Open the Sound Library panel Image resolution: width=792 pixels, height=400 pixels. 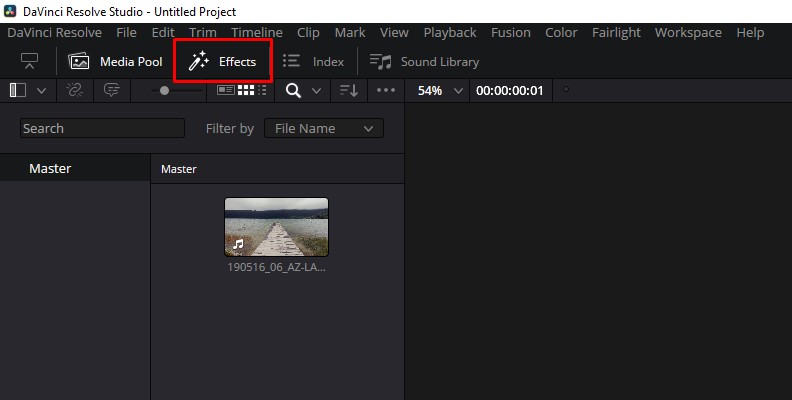pos(424,62)
